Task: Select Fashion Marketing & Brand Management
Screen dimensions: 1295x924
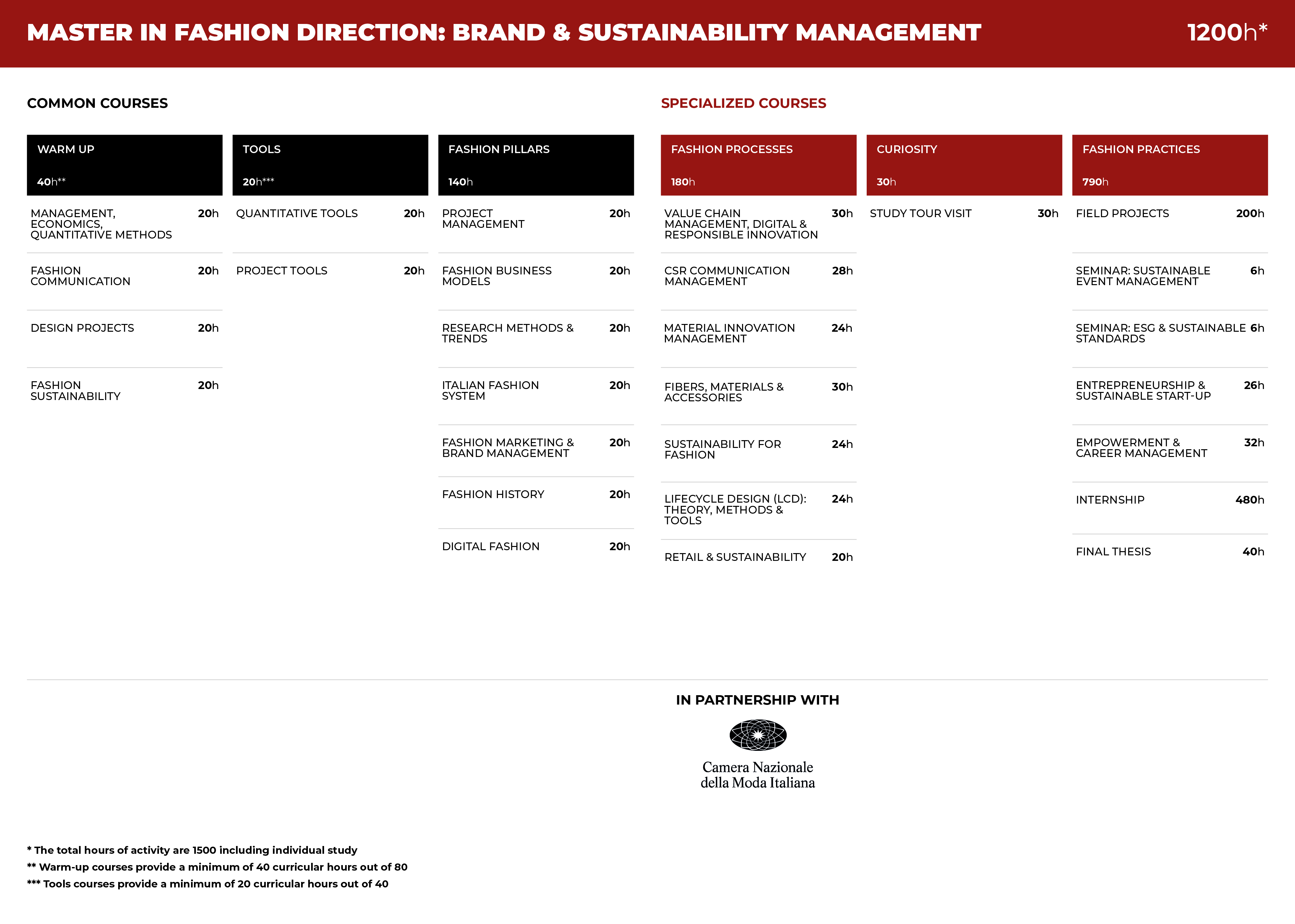Action: [536, 451]
